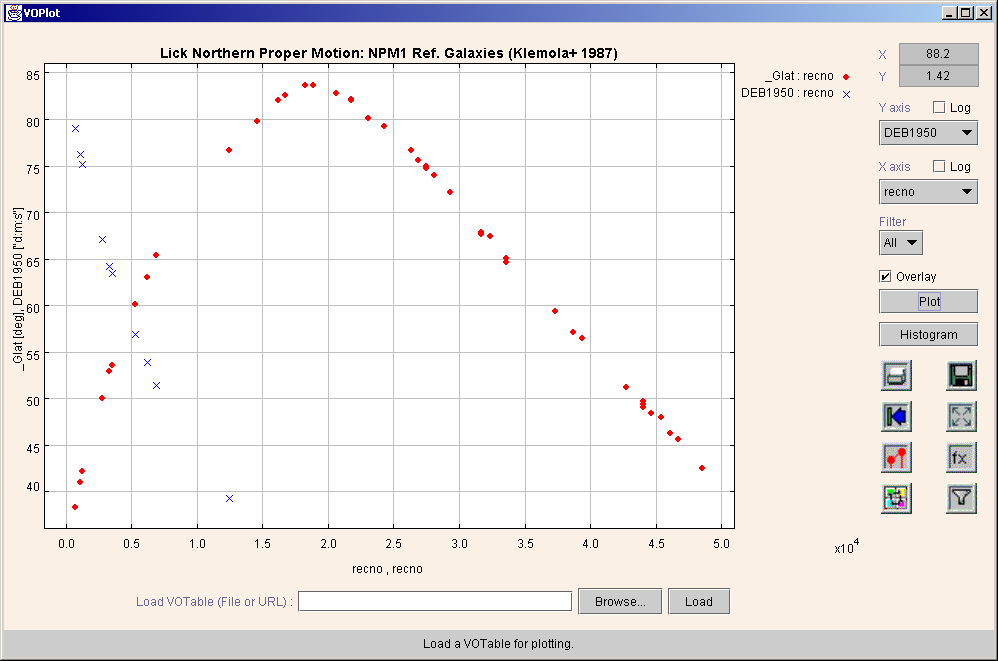Click the Load VOTable file path field

tap(435, 601)
